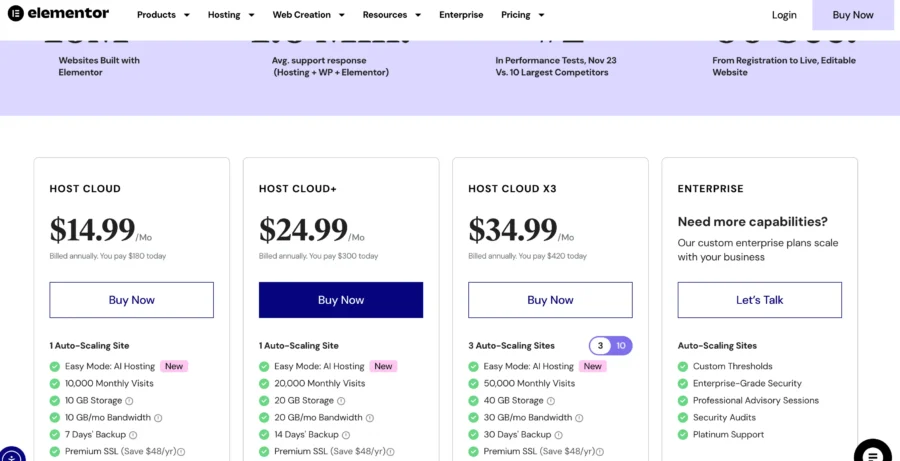Click info icon beside Host Cloud+ Premium SSL
This screenshot has width=900, height=461.
pos(391,452)
